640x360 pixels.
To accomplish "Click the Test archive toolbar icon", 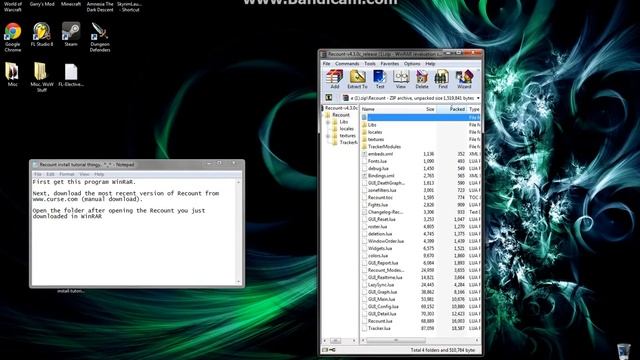I will [380, 79].
